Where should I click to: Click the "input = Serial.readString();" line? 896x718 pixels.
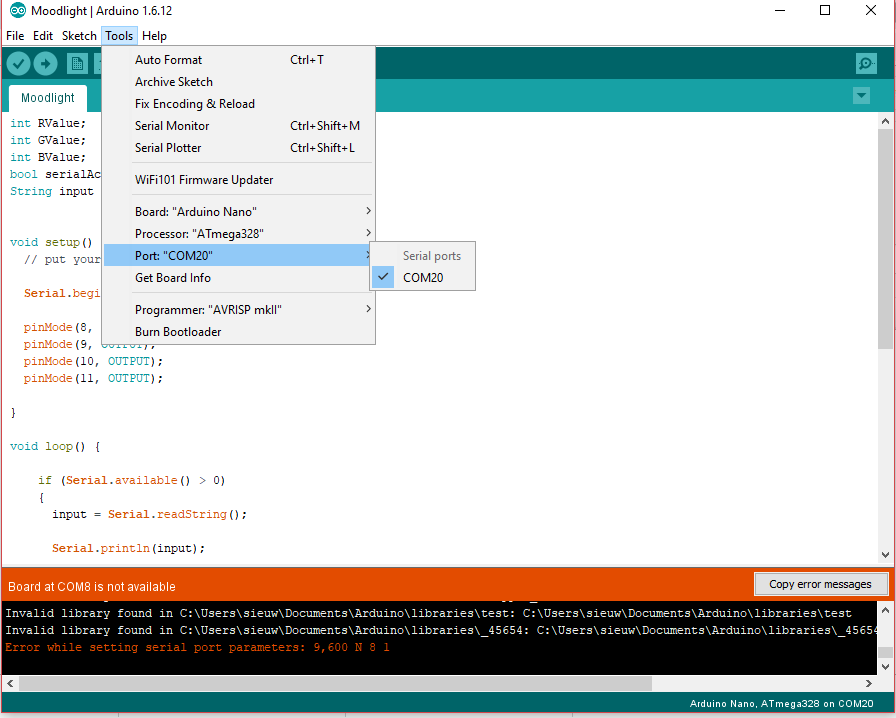pyautogui.click(x=150, y=514)
